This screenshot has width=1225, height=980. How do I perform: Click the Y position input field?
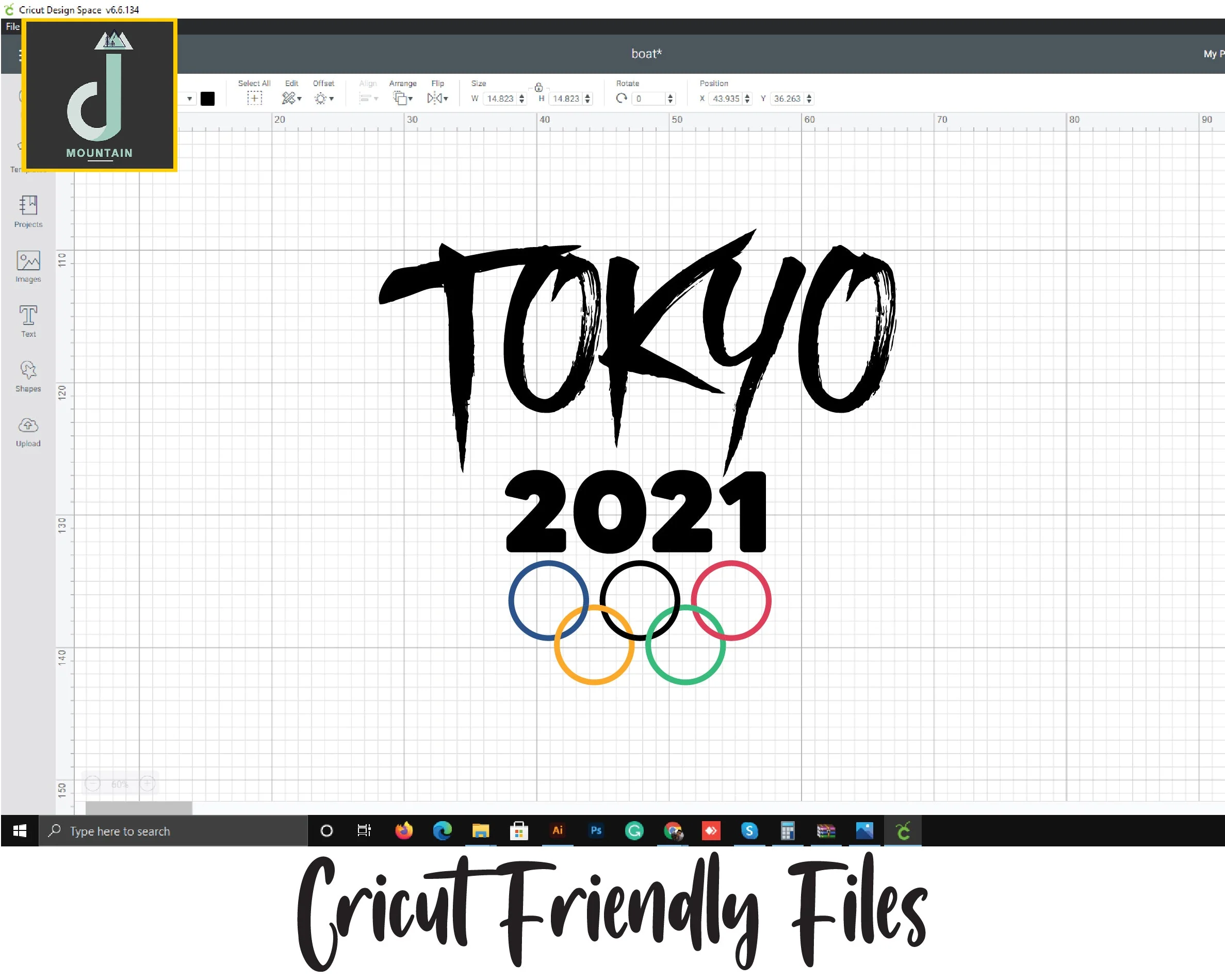click(788, 99)
